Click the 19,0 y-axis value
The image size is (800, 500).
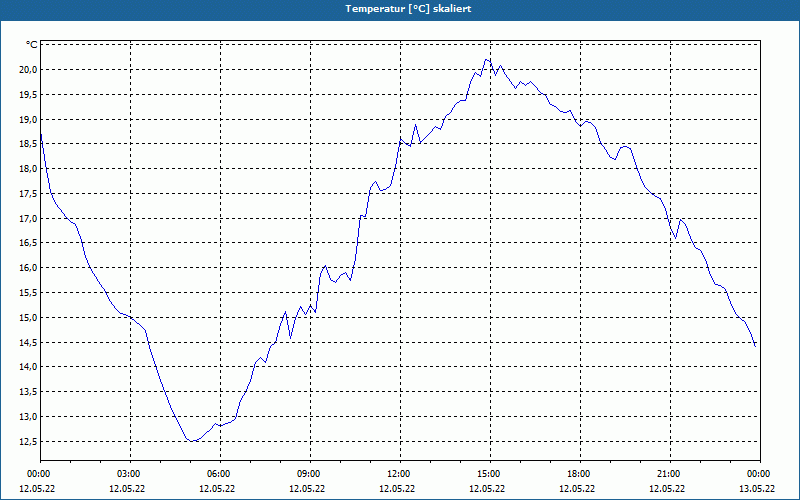pyautogui.click(x=28, y=119)
